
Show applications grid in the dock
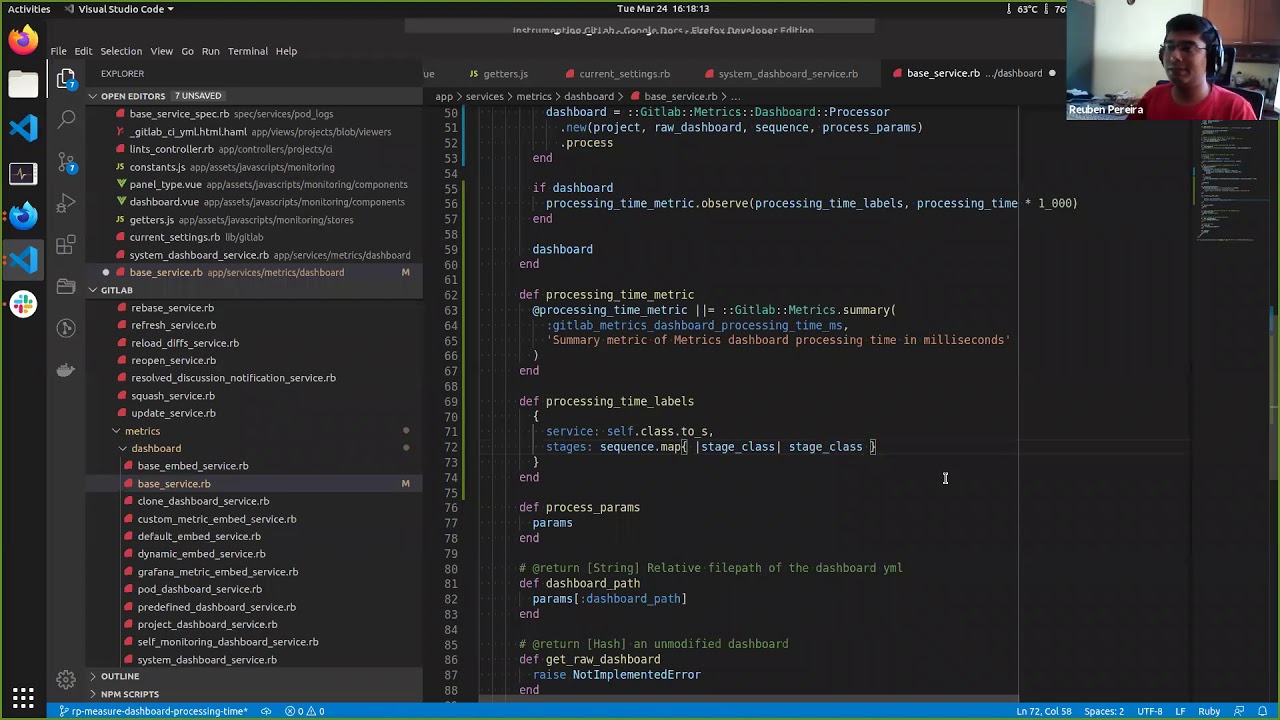pyautogui.click(x=23, y=697)
